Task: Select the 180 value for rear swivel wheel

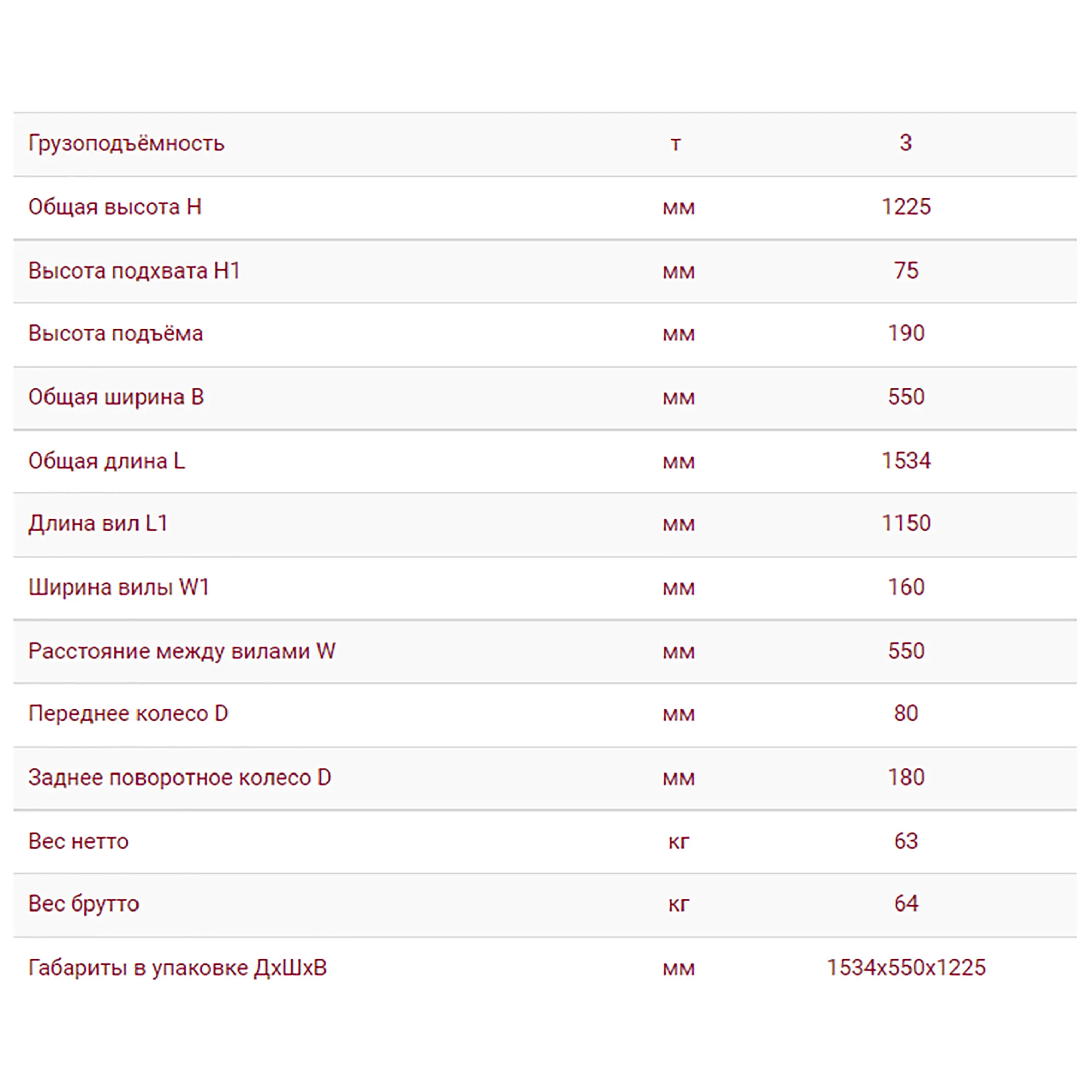Action: click(x=906, y=777)
